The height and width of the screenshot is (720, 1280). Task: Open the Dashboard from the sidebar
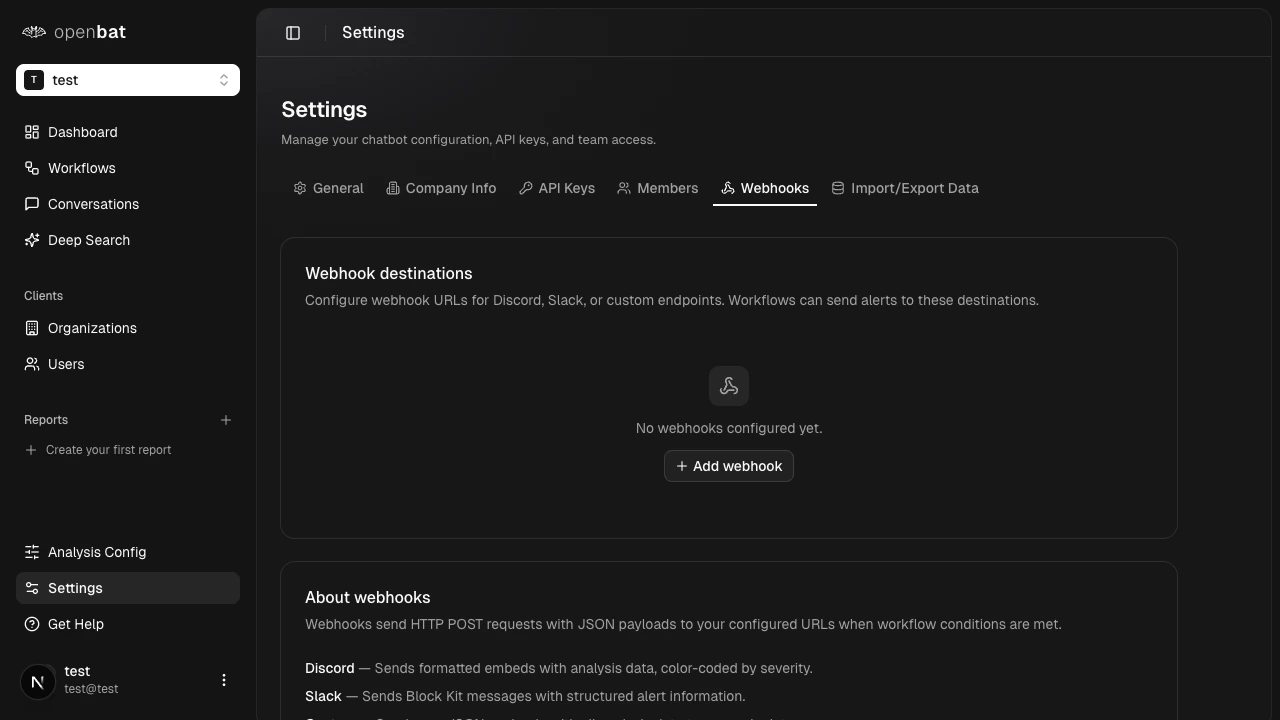[82, 132]
